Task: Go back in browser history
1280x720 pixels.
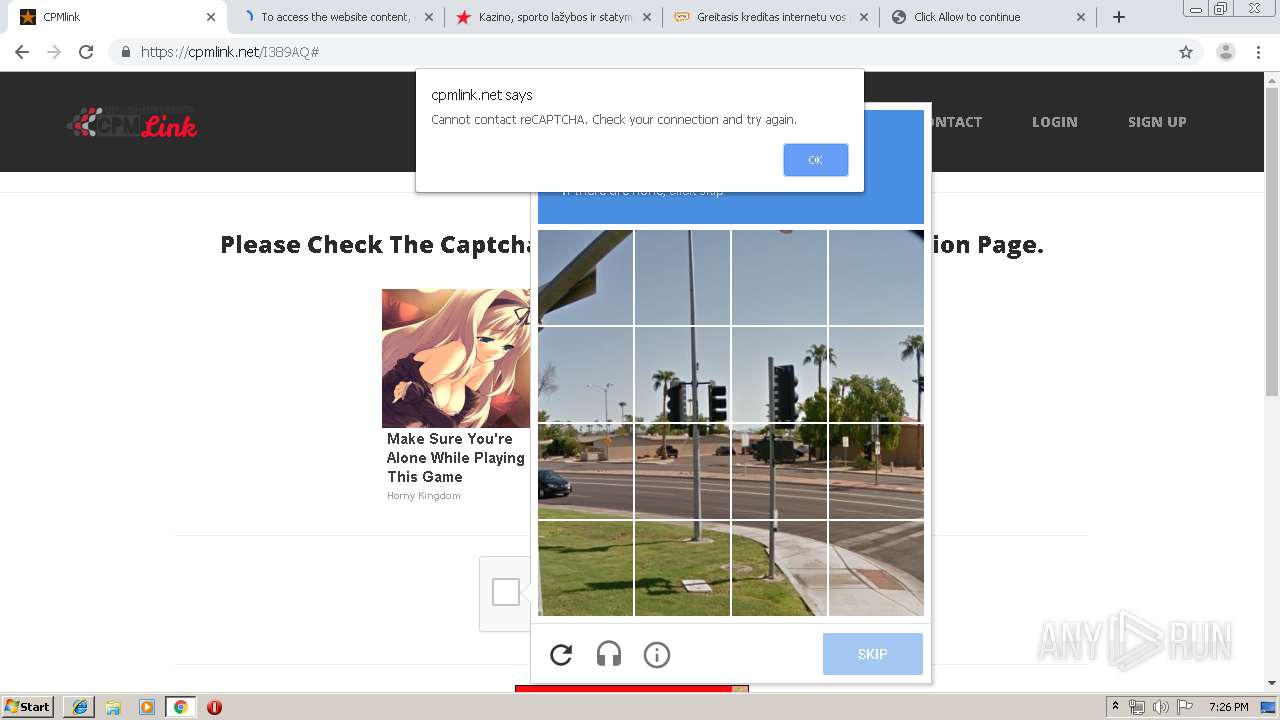Action: pyautogui.click(x=22, y=52)
